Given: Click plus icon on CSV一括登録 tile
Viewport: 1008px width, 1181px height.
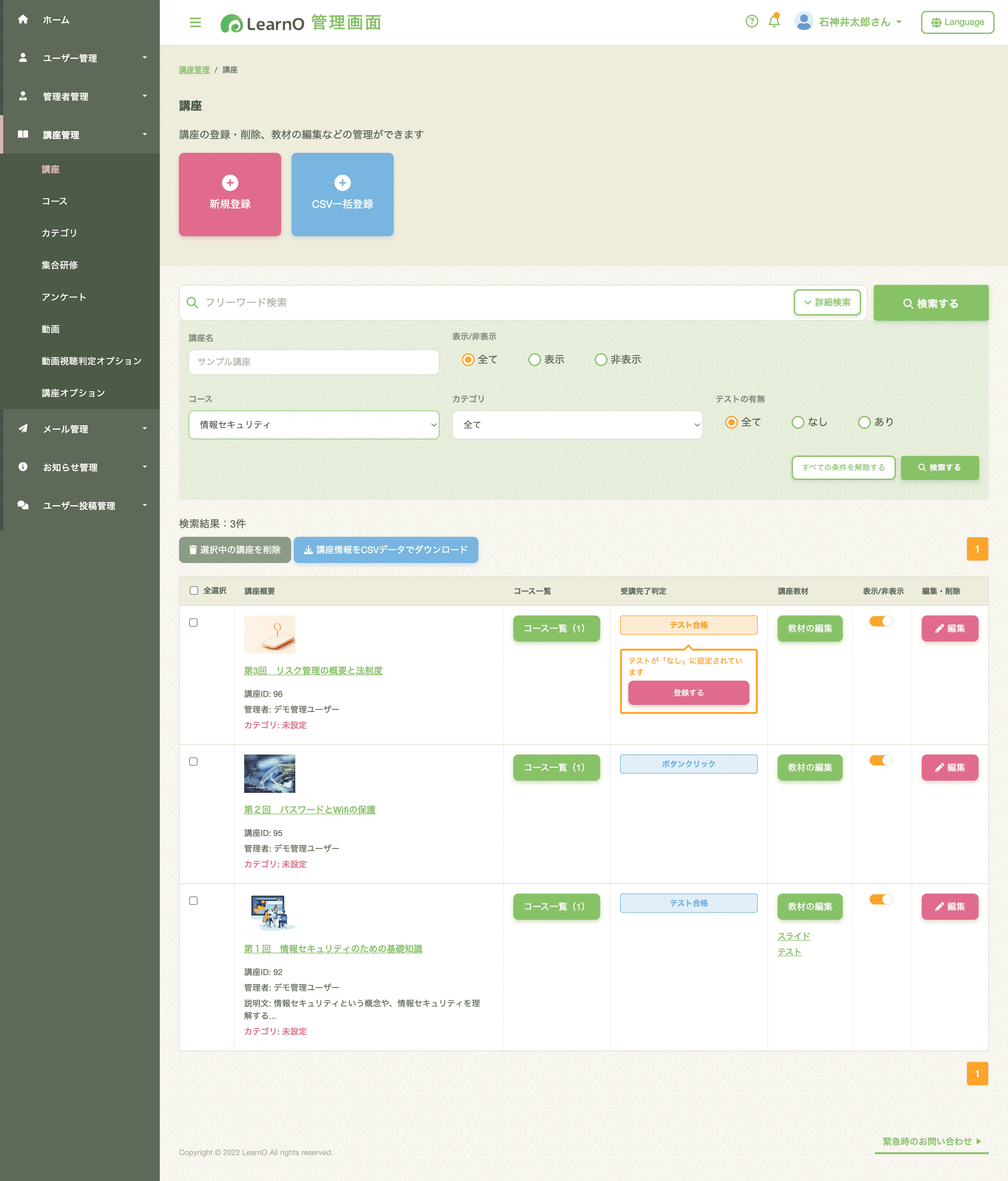Looking at the screenshot, I should pos(342,183).
